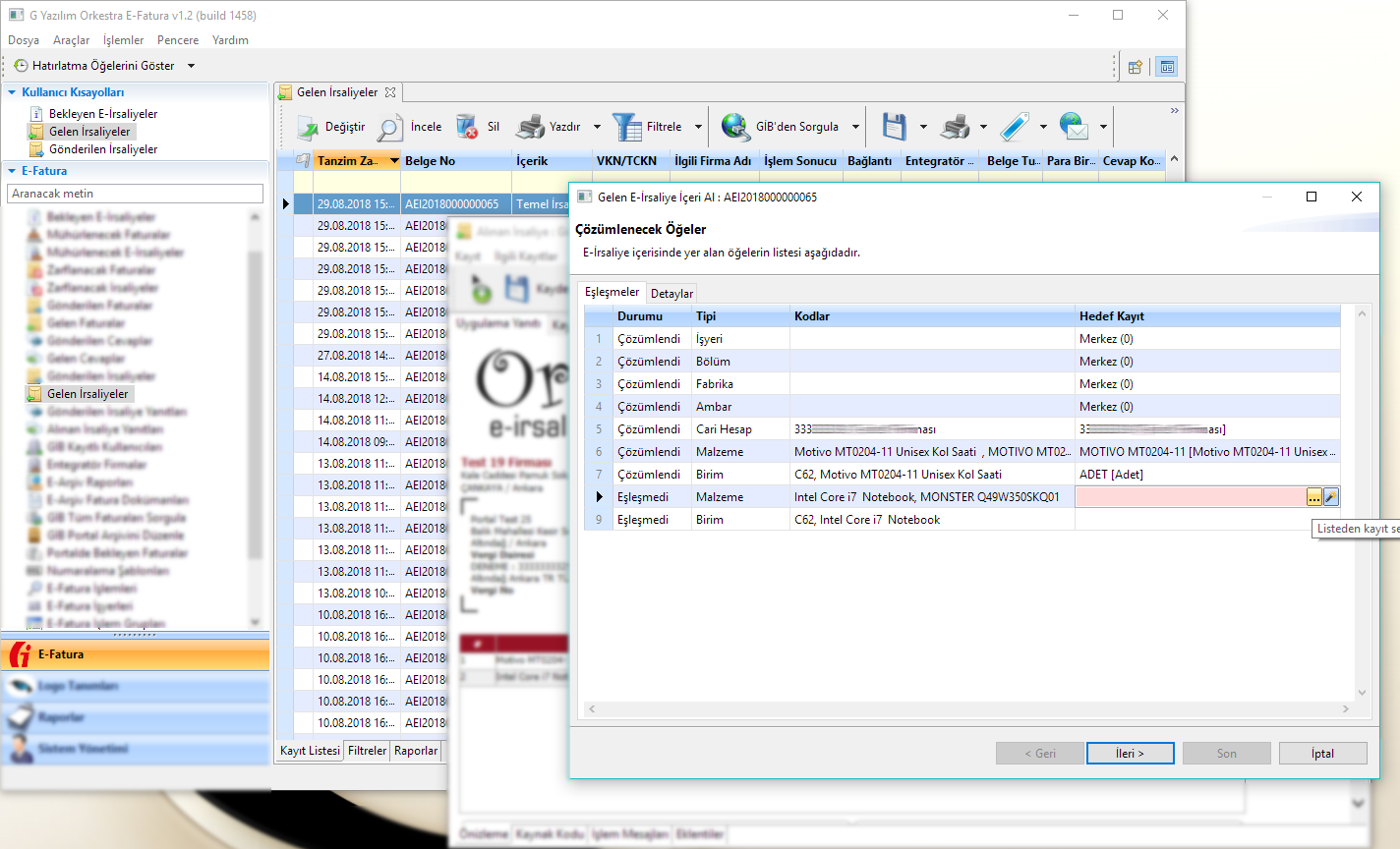Click the wand button in Hedef Kayıt cell
This screenshot has width=1400, height=849.
tap(1331, 497)
